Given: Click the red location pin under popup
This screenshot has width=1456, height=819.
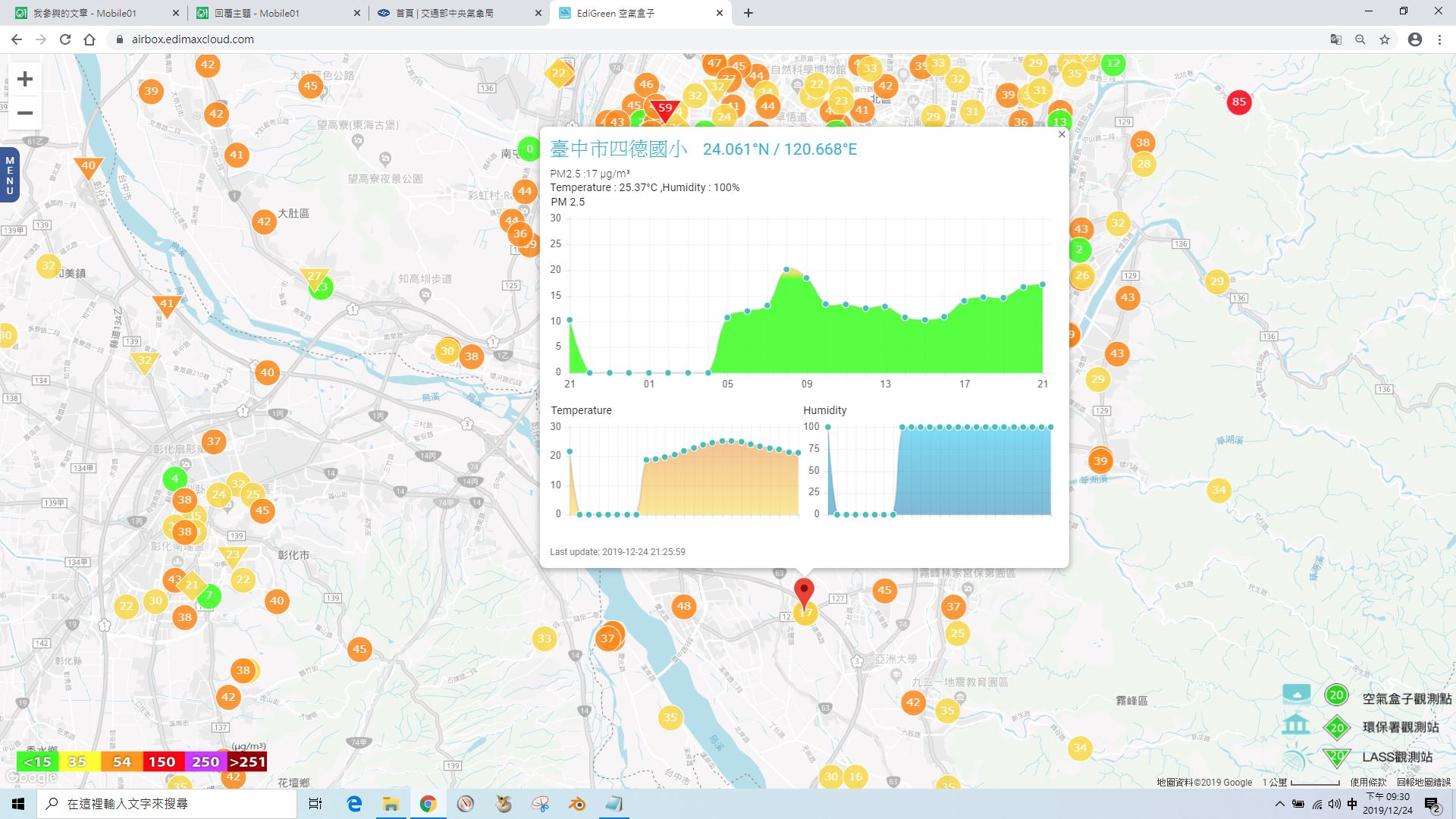Looking at the screenshot, I should (804, 593).
